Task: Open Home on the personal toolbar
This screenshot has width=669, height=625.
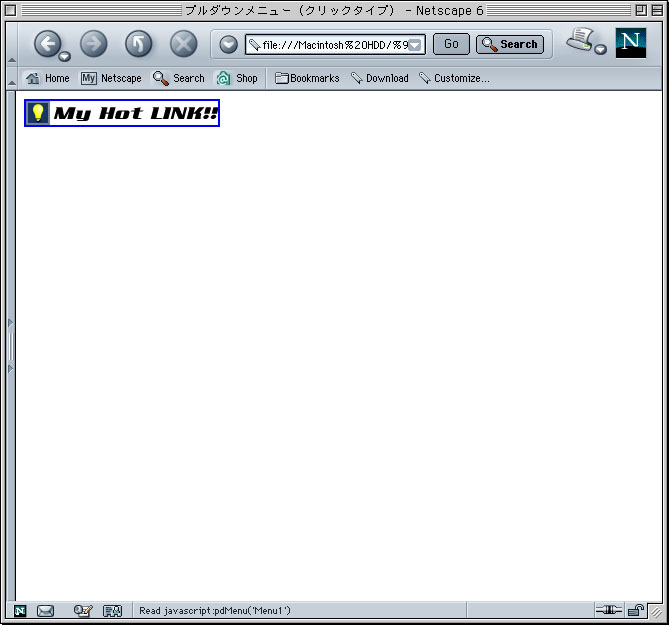Action: (47, 78)
